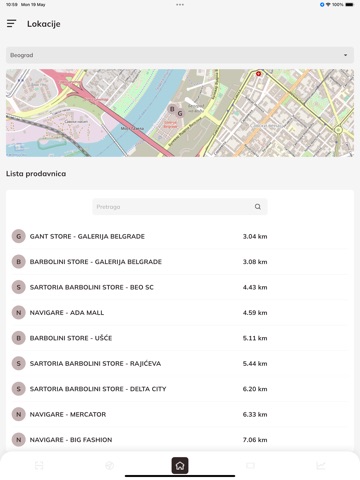Click N avatar for Navigare Ada Mall
360x480 pixels.
tap(19, 313)
